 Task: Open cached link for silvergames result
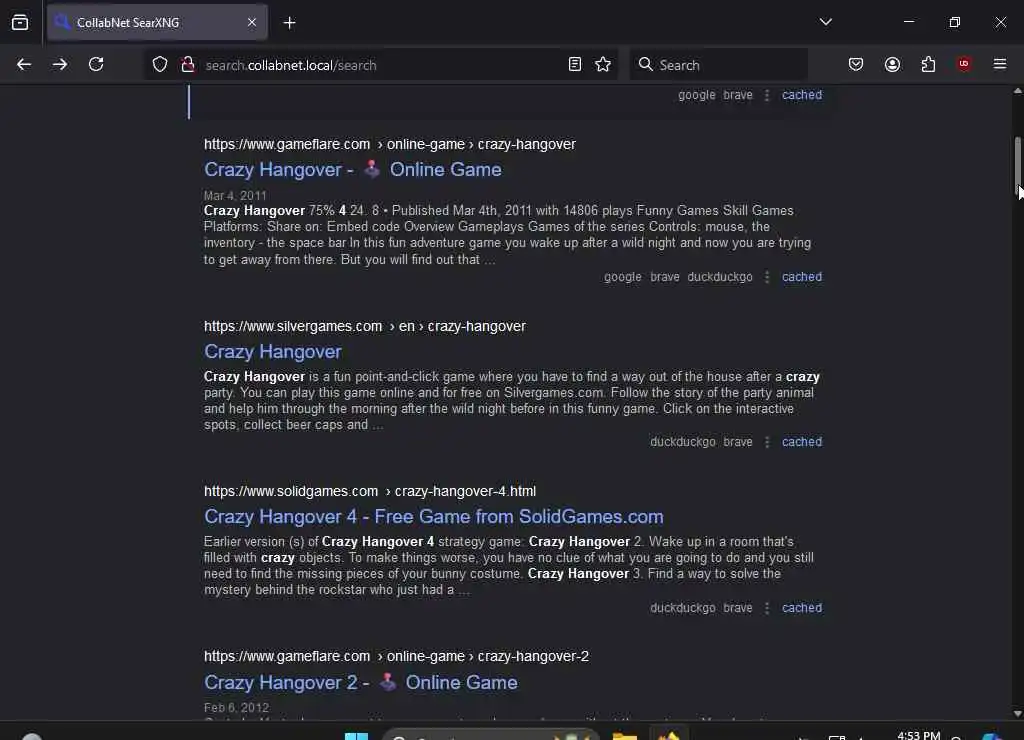[802, 442]
